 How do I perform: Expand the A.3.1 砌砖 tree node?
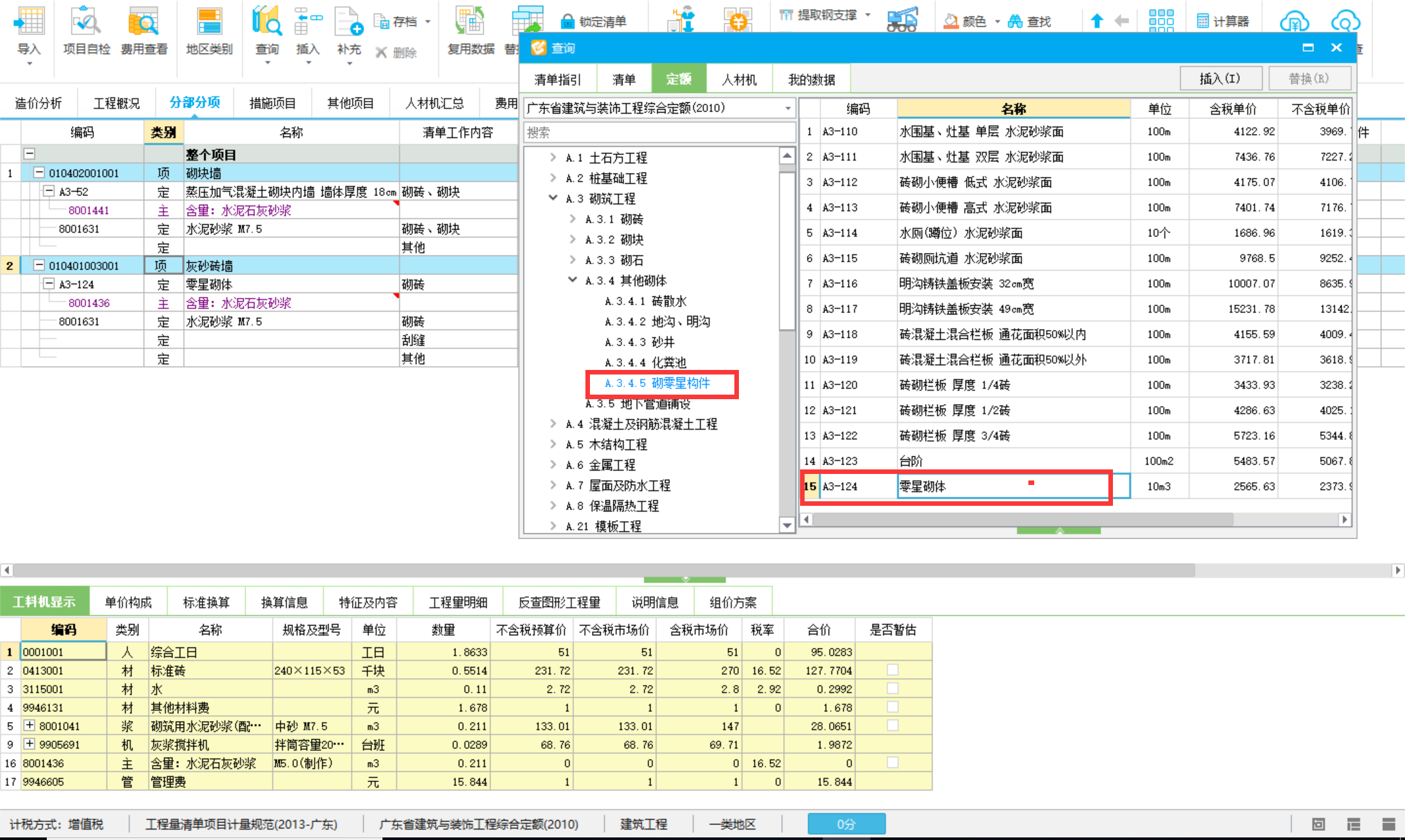coord(572,218)
